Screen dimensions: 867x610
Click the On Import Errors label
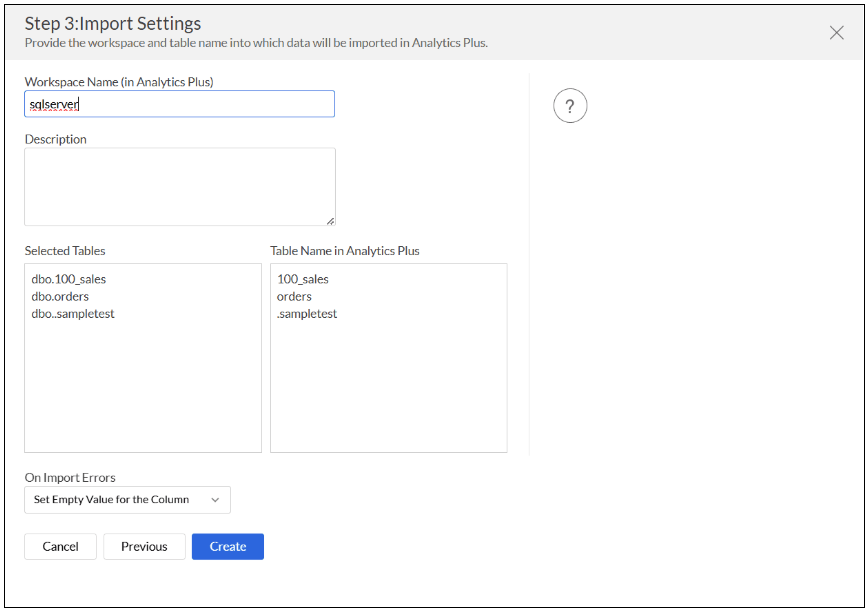70,478
